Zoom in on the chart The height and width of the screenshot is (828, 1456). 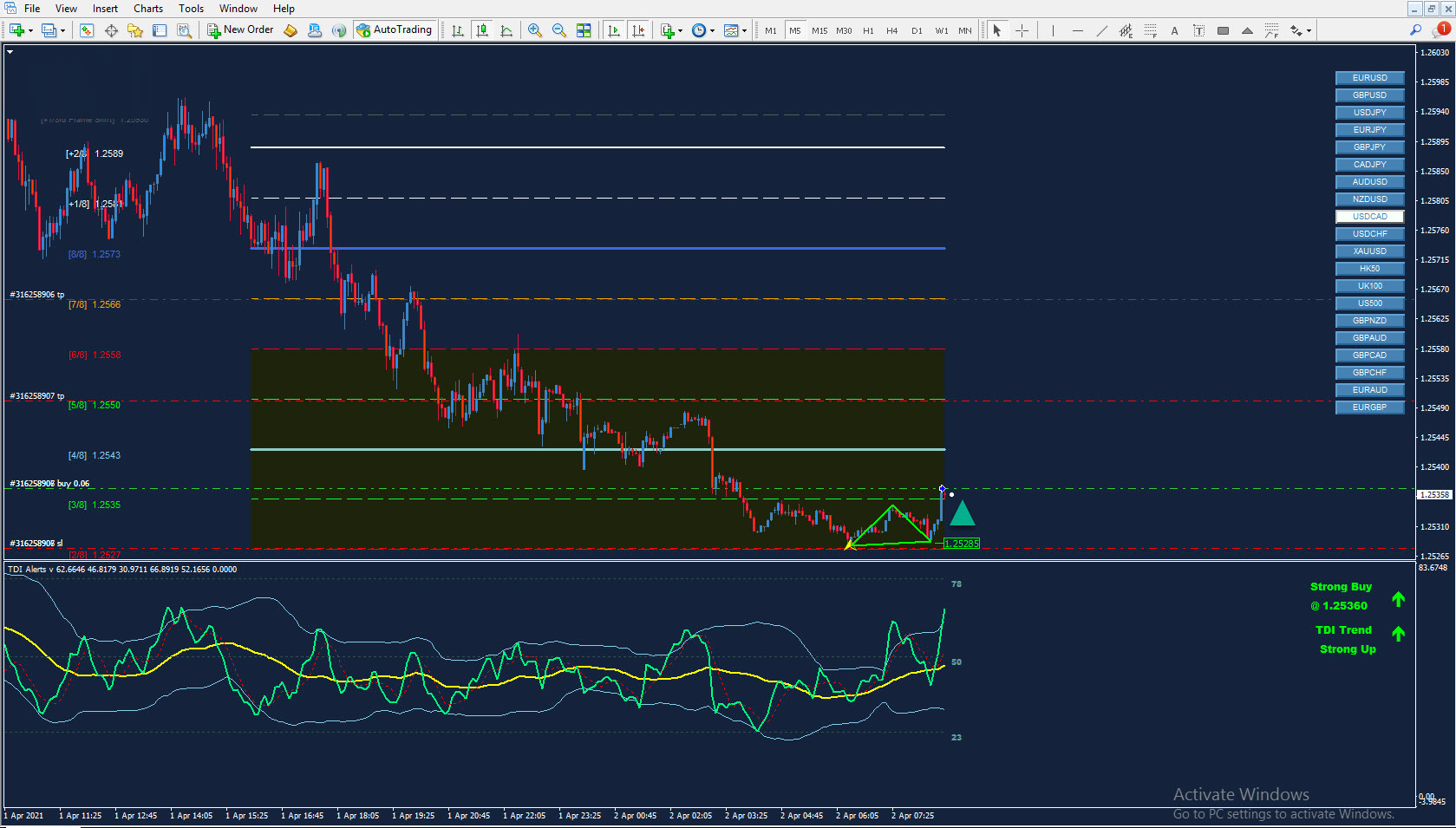(535, 30)
